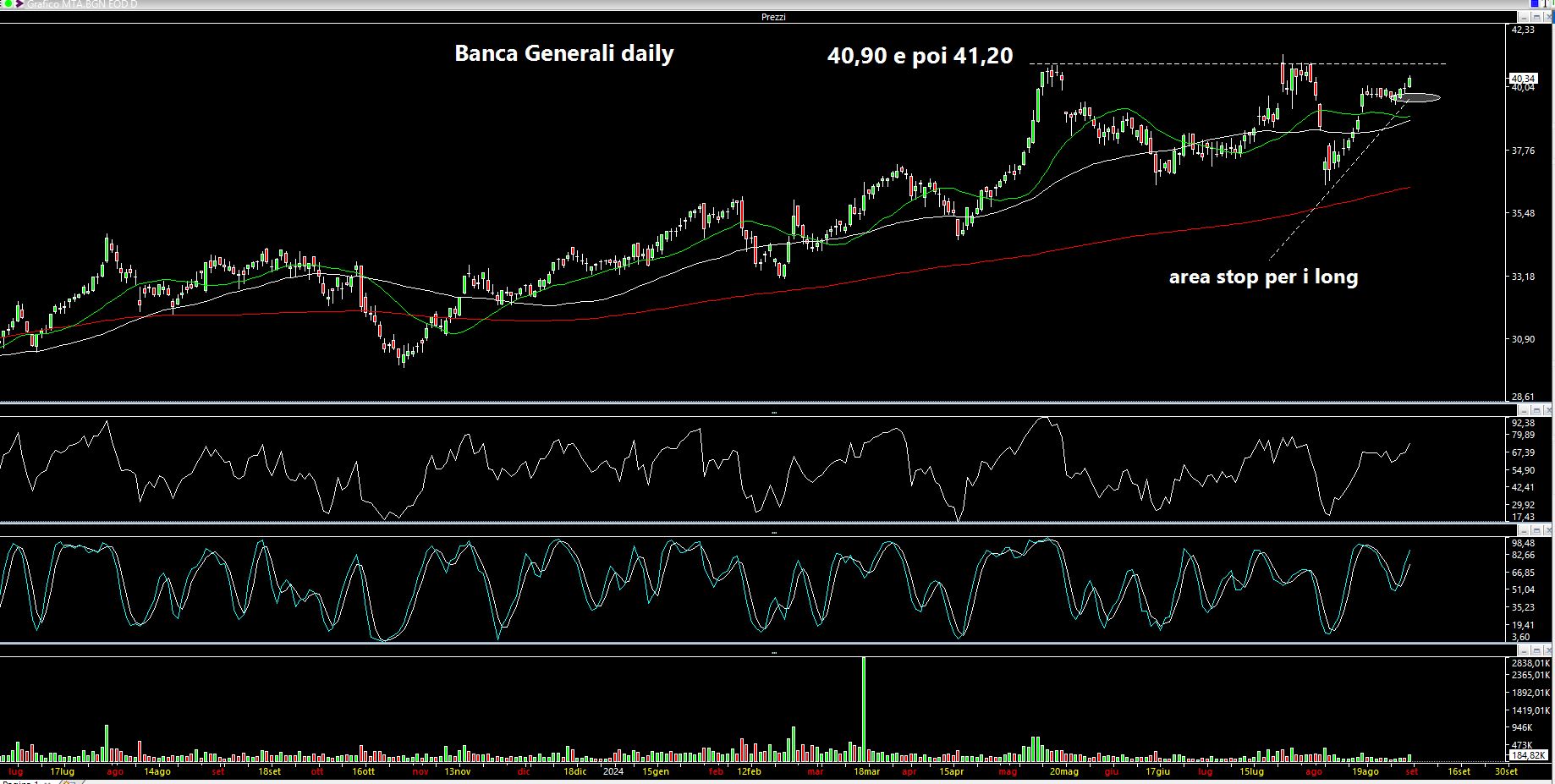Minimize the volume histogram panel
Viewport: 1555px width, 784px height.
click(x=1524, y=650)
